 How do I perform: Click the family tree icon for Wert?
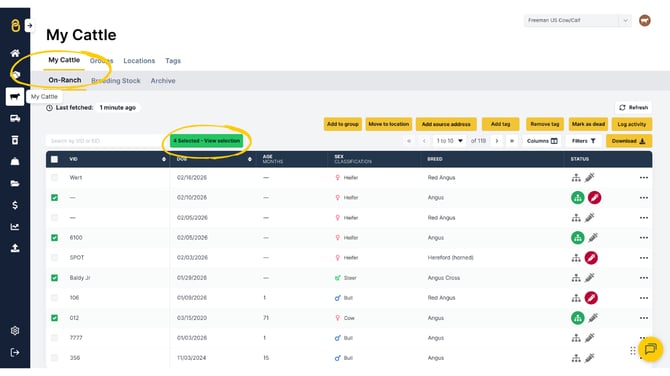pyautogui.click(x=576, y=178)
